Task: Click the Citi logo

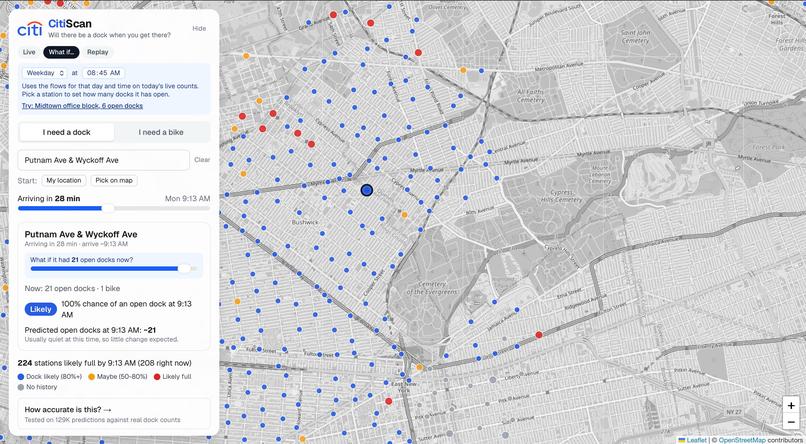Action: [30, 29]
